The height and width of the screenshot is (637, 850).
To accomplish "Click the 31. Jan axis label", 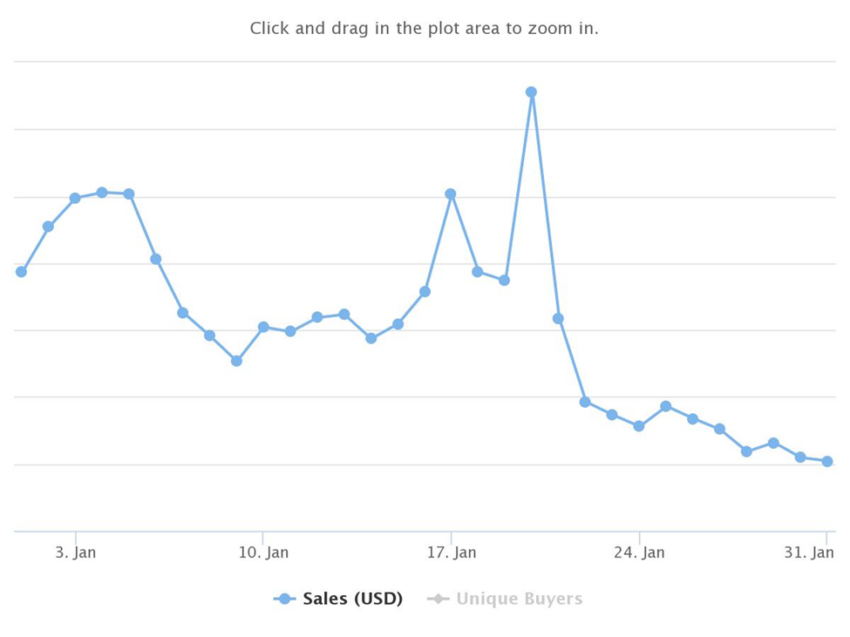I will (x=809, y=552).
